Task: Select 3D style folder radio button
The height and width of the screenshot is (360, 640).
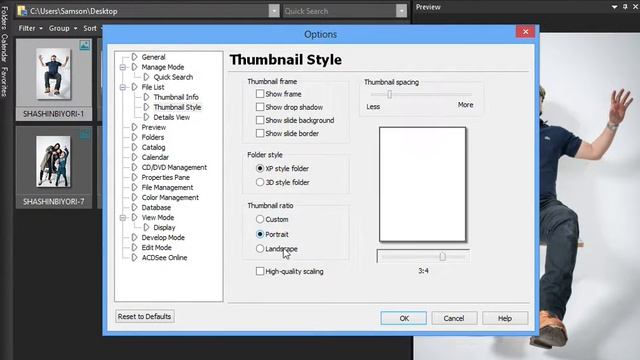Action: (260, 182)
